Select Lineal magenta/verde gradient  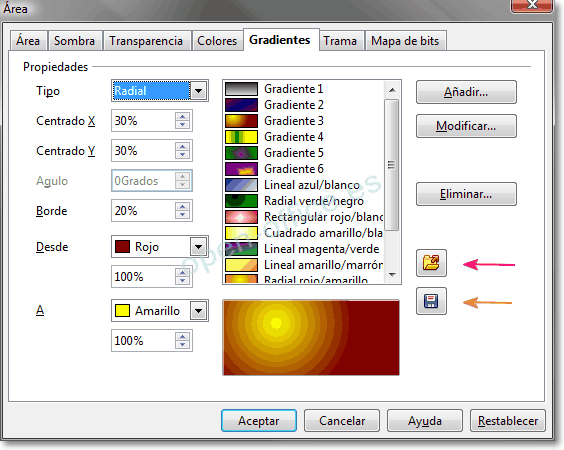[x=304, y=249]
